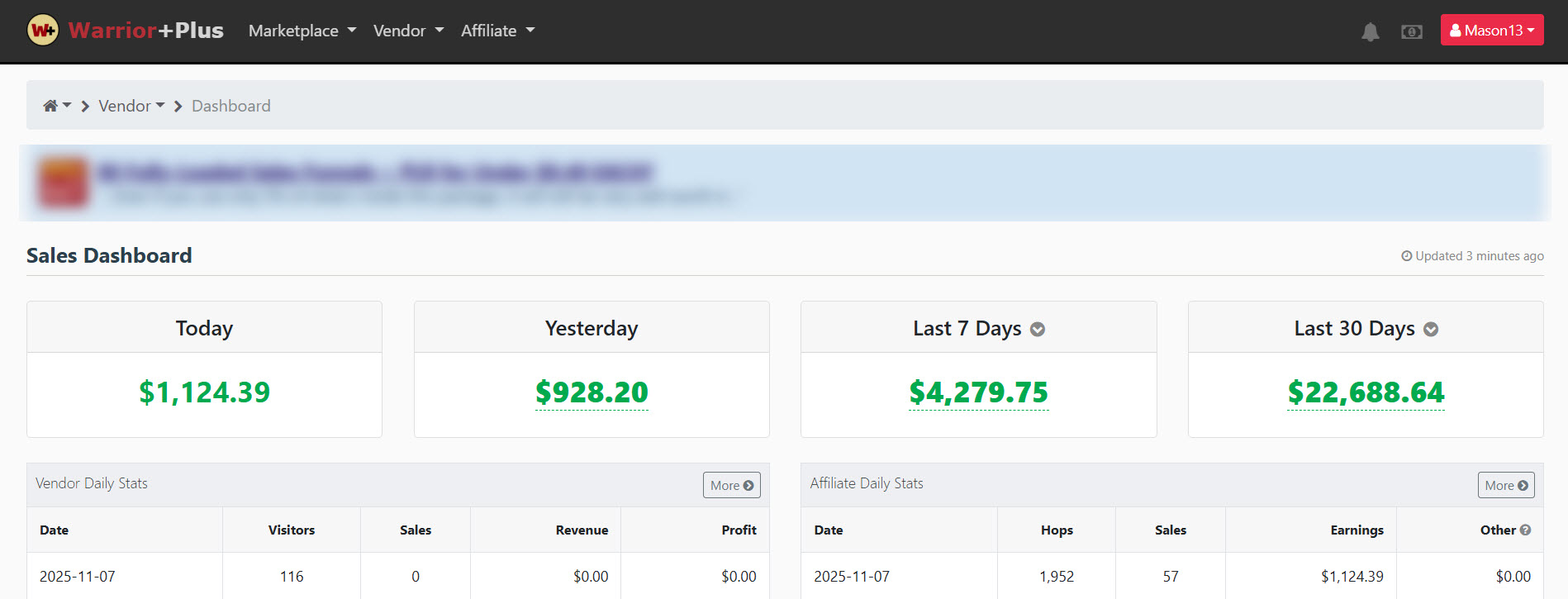Click the Last 7 Days chevron icon
The width and height of the screenshot is (1568, 599).
click(x=1038, y=330)
